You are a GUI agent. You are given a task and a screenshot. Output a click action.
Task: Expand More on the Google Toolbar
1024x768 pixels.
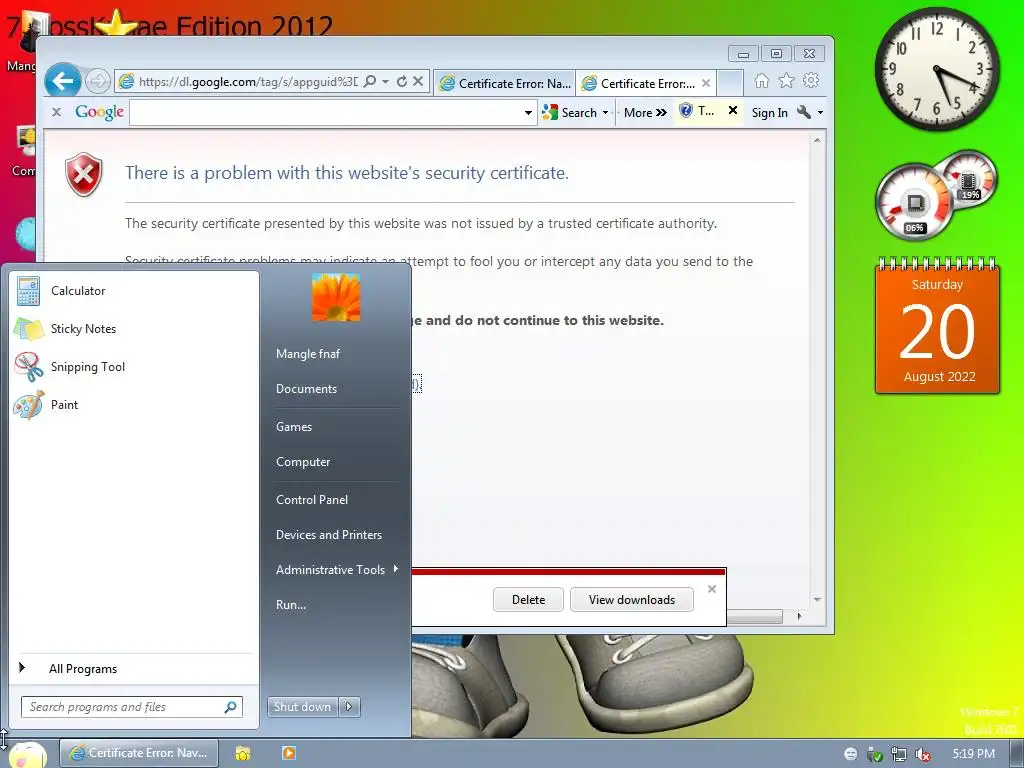(x=645, y=112)
